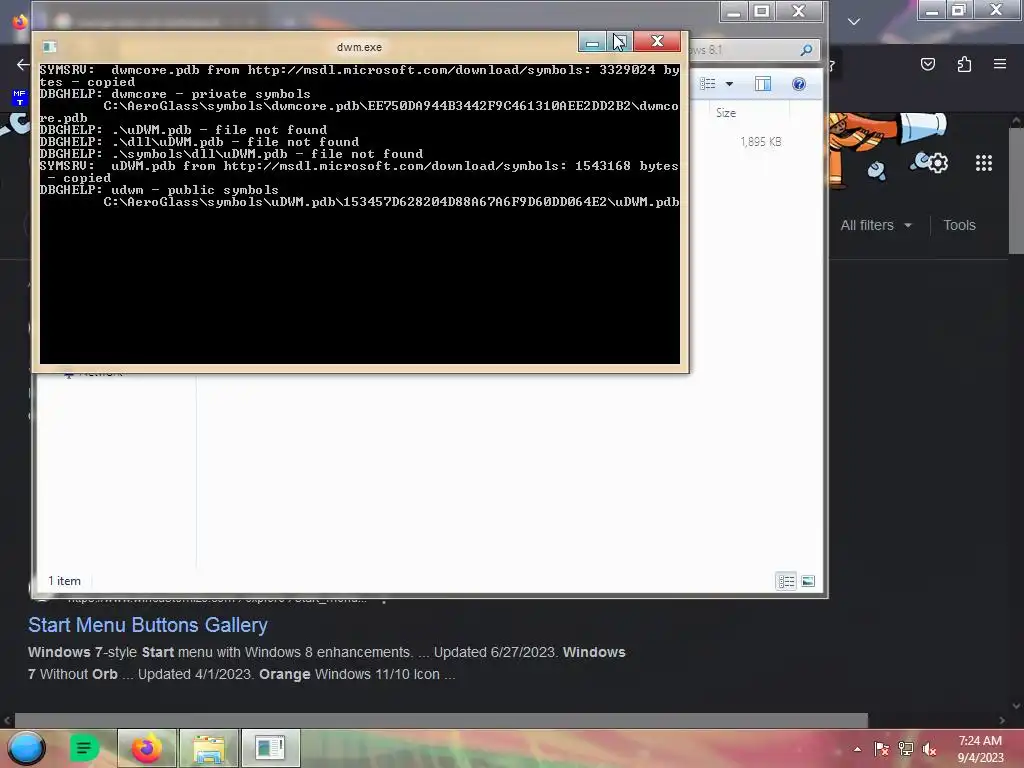Click the horizontal scrollbar left arrow
This screenshot has width=1024, height=768.
tap(7, 720)
